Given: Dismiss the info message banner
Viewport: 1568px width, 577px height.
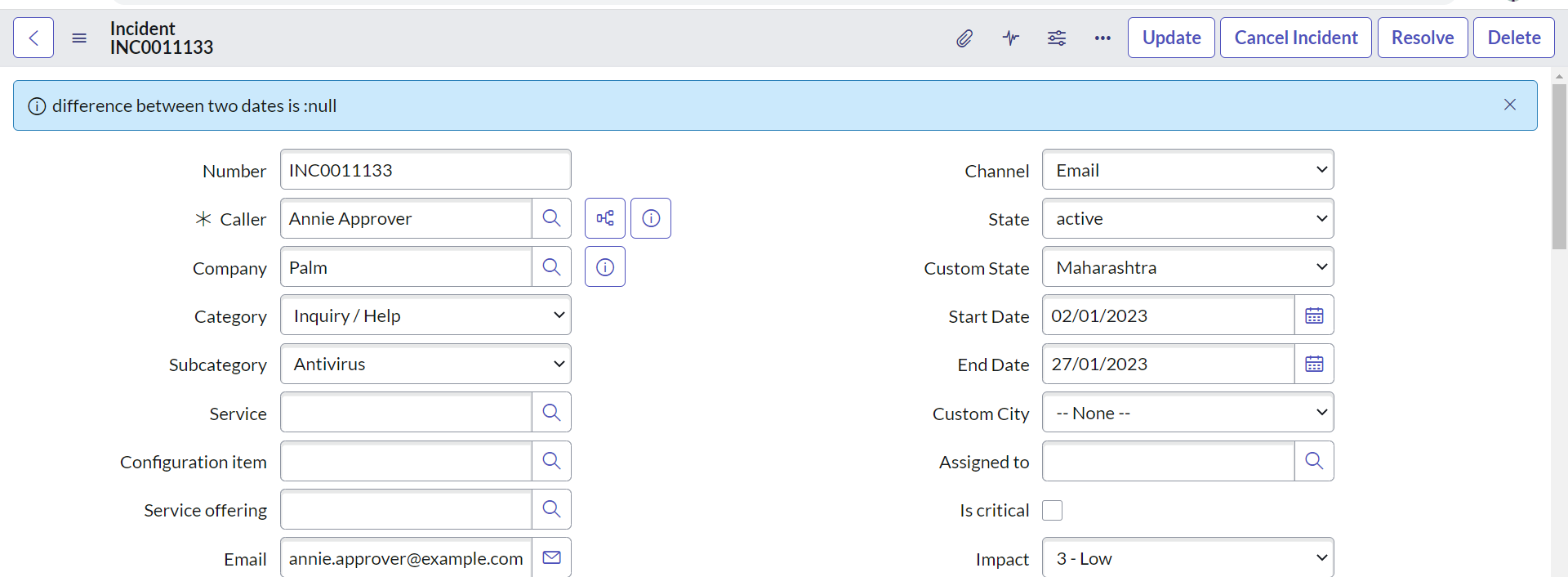Looking at the screenshot, I should coord(1510,105).
